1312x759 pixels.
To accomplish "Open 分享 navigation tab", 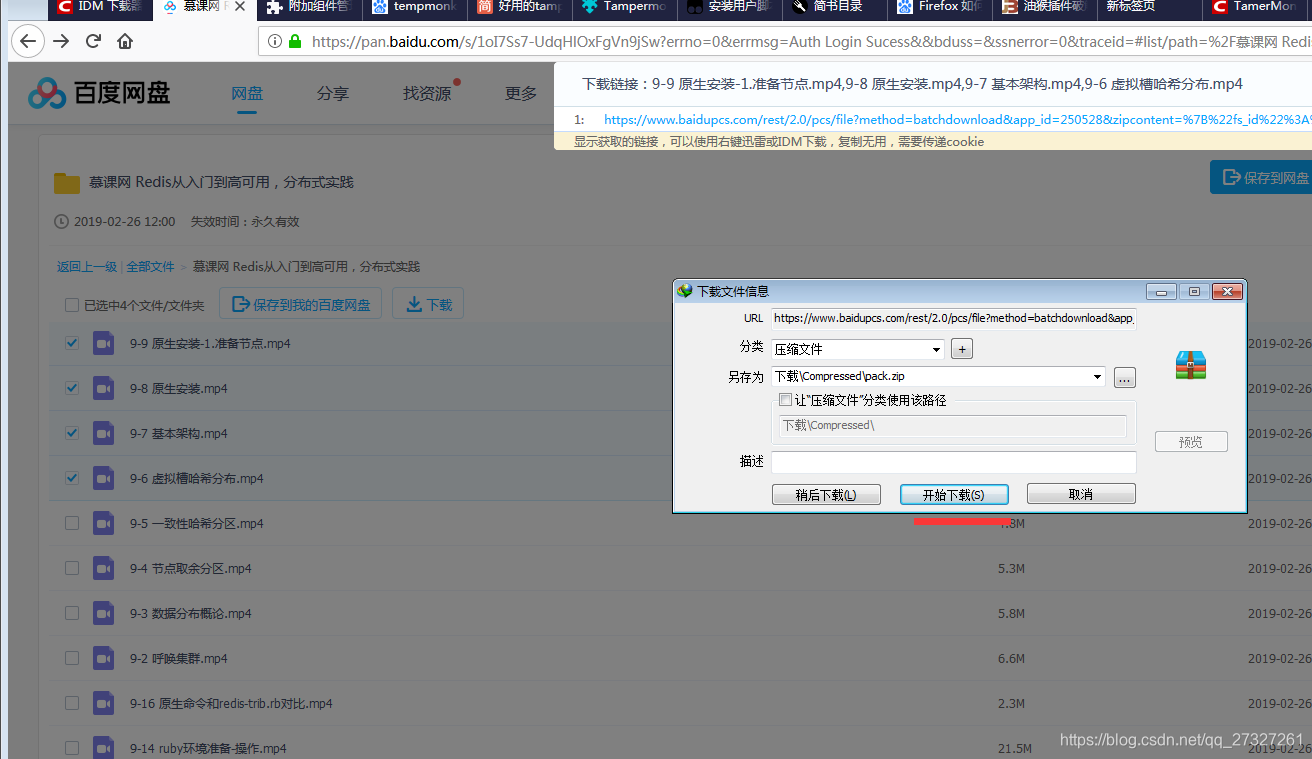I will pos(333,93).
